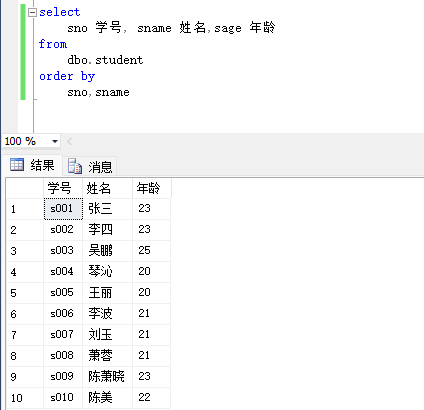
Task: Select cell s003 in the results
Action: (63, 251)
